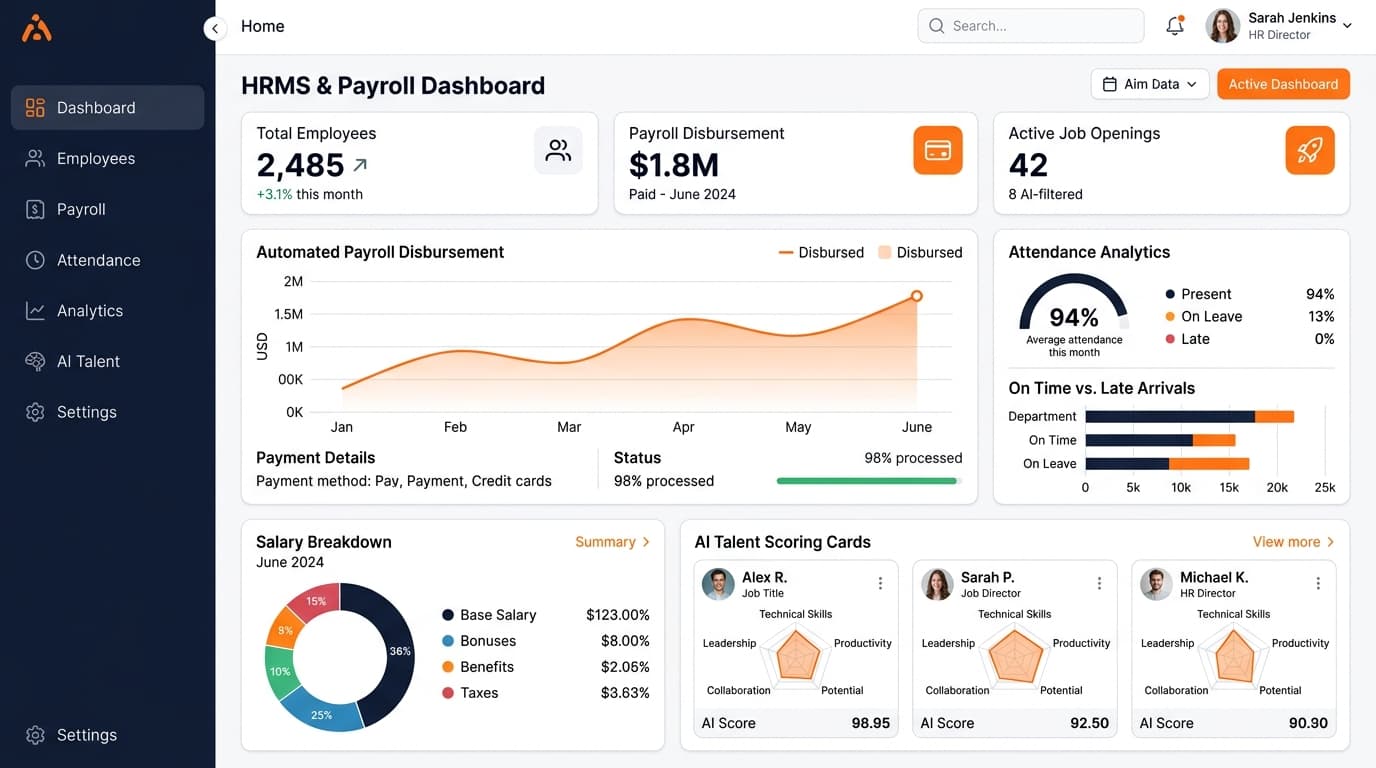
Task: Click the Active Dashboard button
Action: [1283, 84]
